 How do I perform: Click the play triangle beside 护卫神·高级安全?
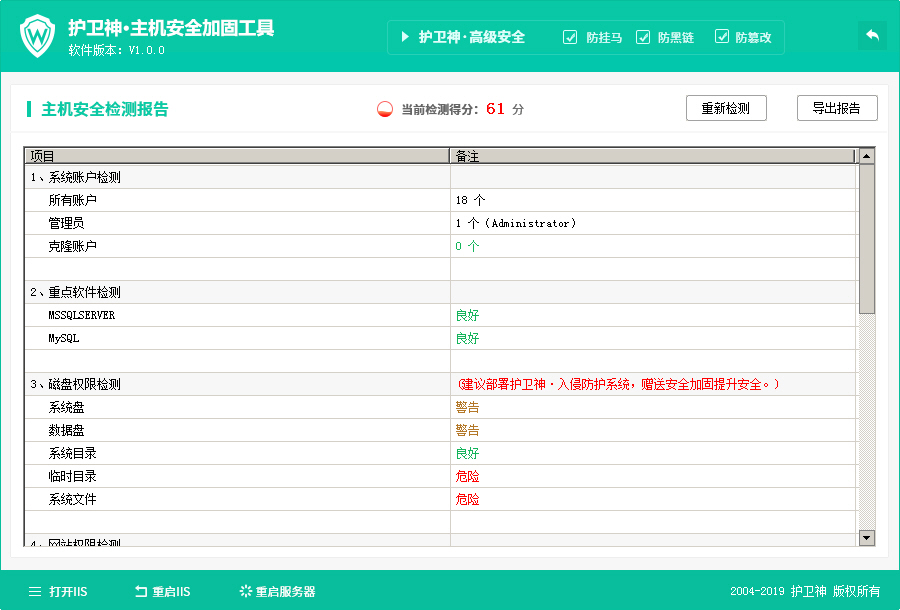405,37
